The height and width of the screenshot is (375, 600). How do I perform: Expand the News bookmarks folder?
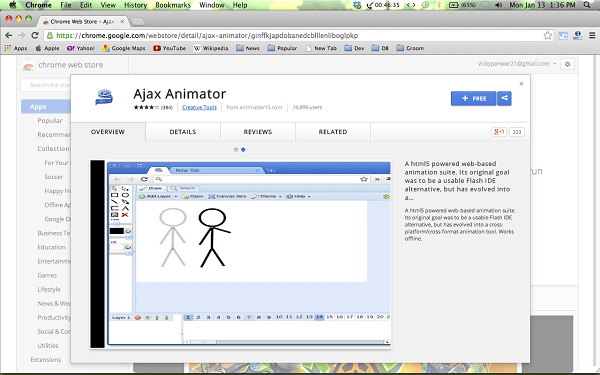248,48
